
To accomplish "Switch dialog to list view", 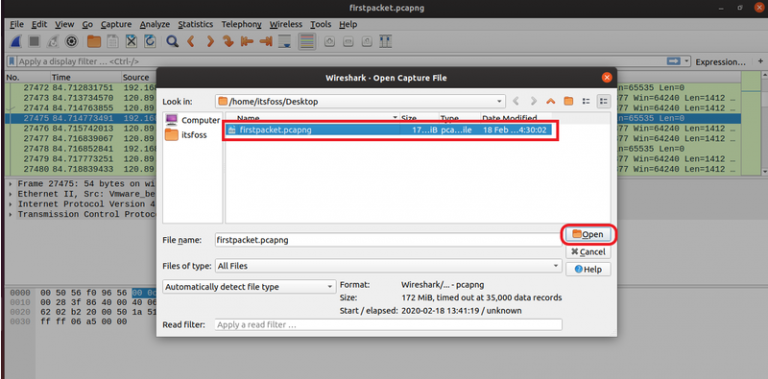I will [586, 101].
